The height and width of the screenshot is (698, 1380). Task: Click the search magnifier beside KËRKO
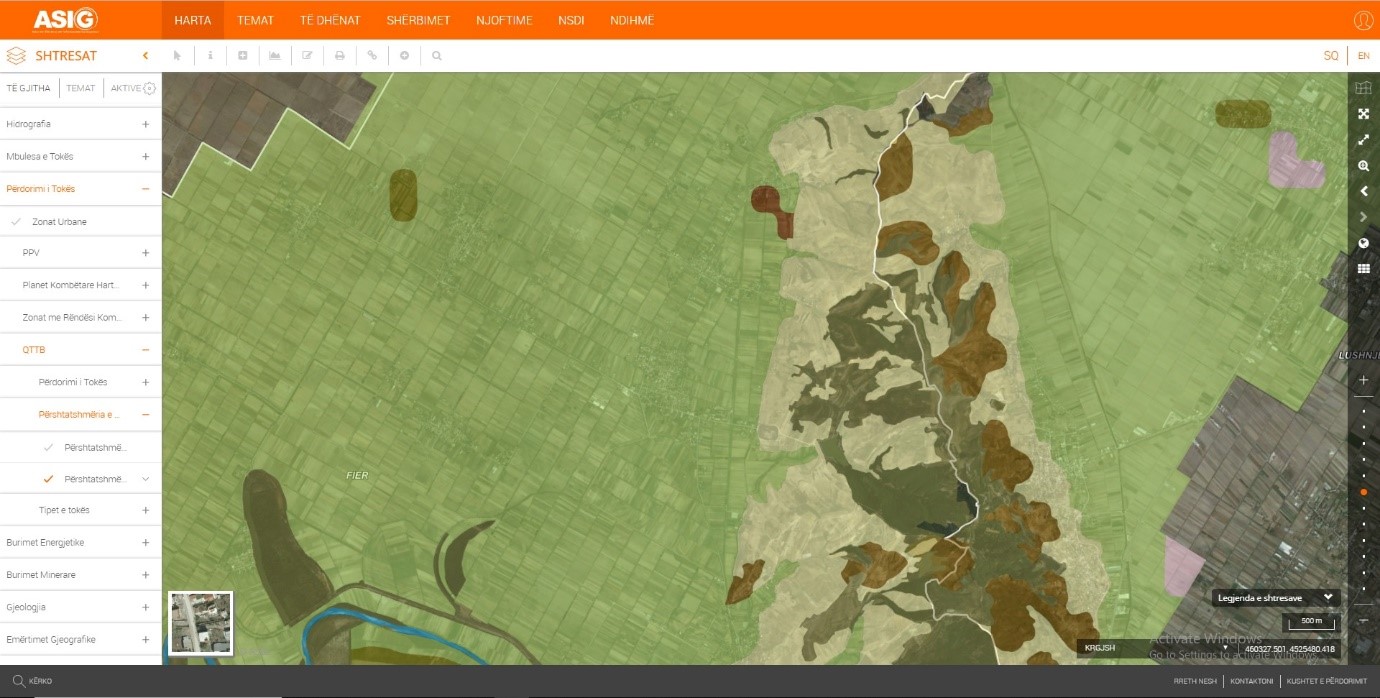[x=18, y=680]
